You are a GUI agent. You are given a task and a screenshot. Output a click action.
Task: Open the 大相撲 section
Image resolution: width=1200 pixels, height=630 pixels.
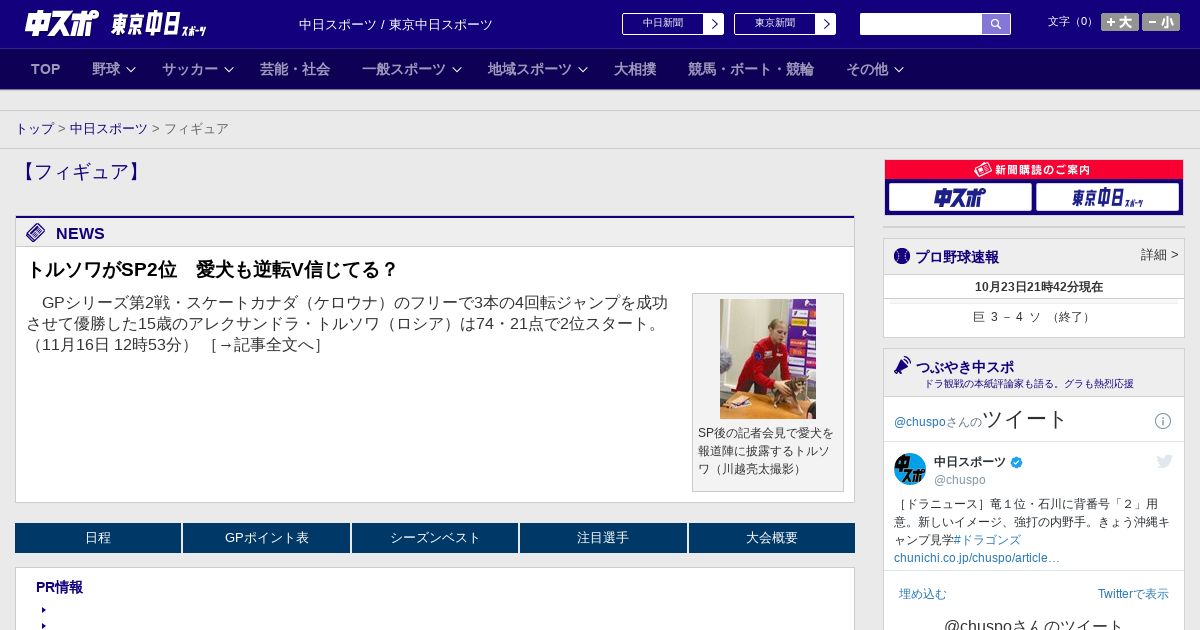coord(635,69)
